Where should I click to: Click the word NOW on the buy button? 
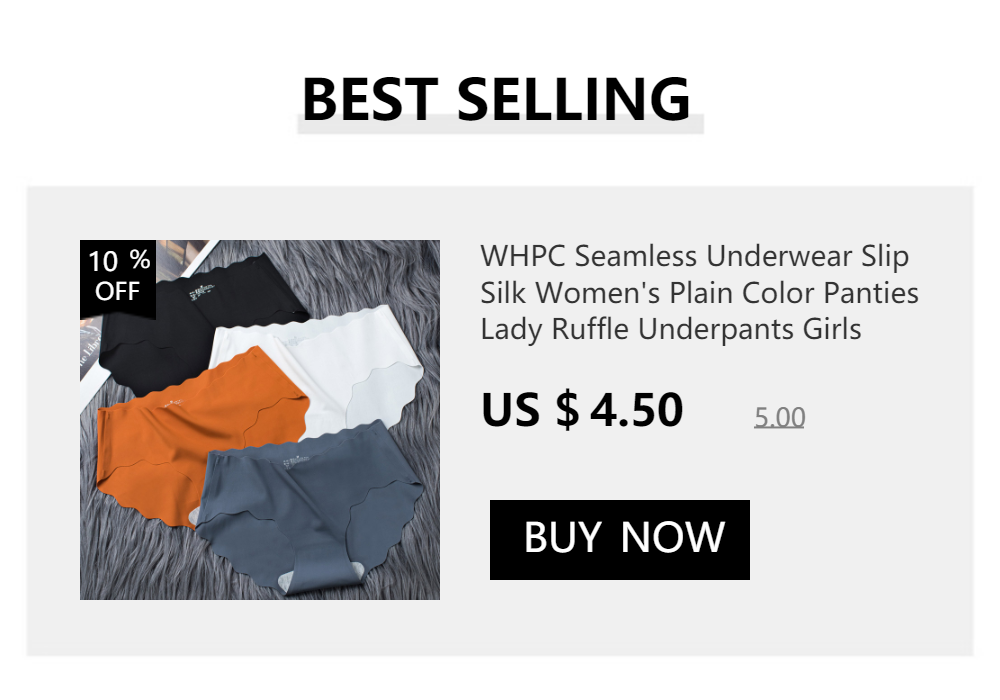coord(673,537)
